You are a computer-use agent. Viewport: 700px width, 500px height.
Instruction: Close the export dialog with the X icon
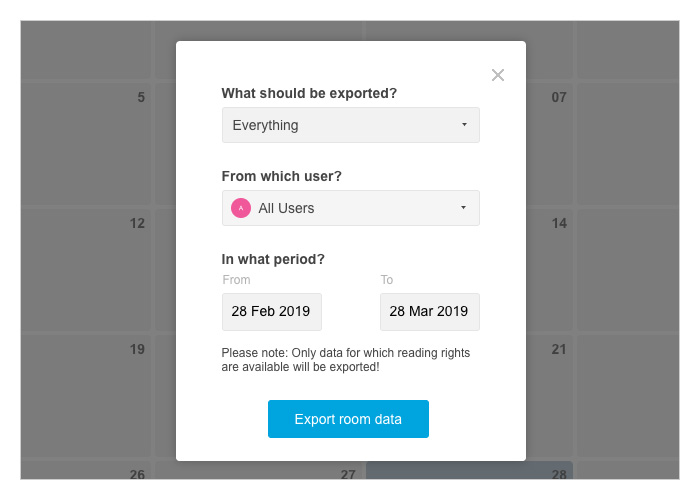point(498,75)
